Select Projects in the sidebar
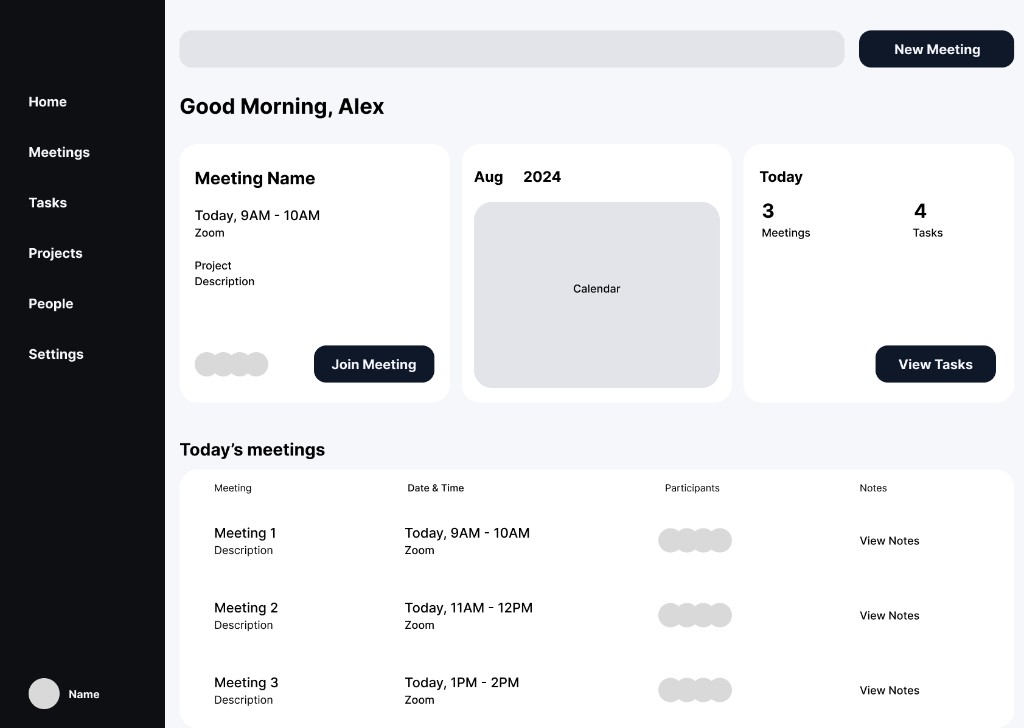 pyautogui.click(x=55, y=253)
